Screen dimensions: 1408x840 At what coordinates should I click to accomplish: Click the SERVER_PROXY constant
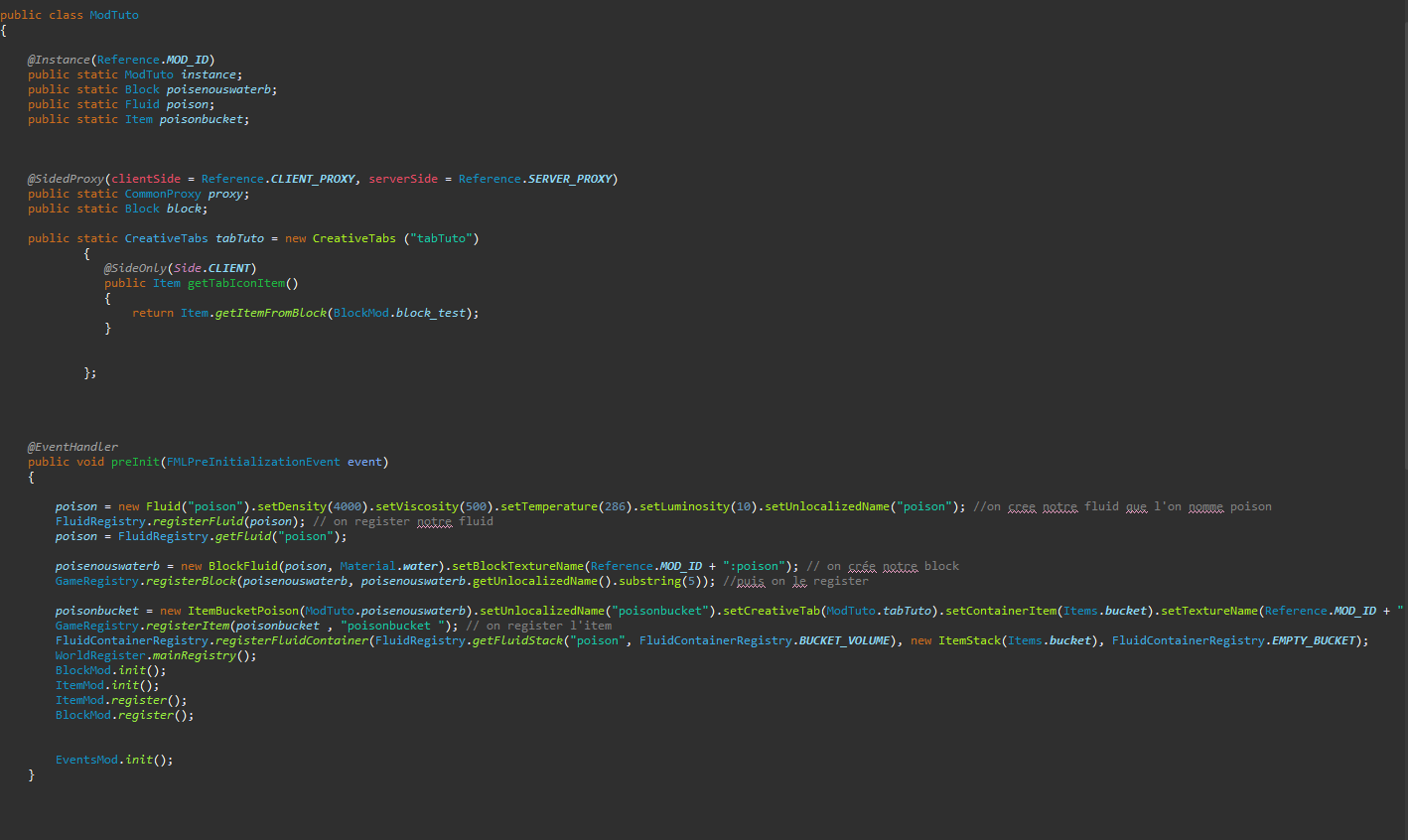pyautogui.click(x=570, y=179)
